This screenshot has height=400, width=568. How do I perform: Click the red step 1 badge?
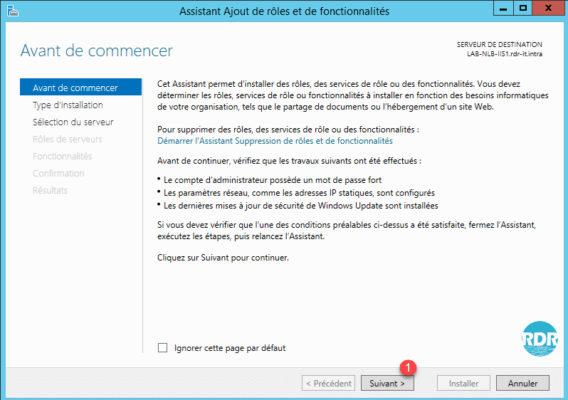coord(408,368)
